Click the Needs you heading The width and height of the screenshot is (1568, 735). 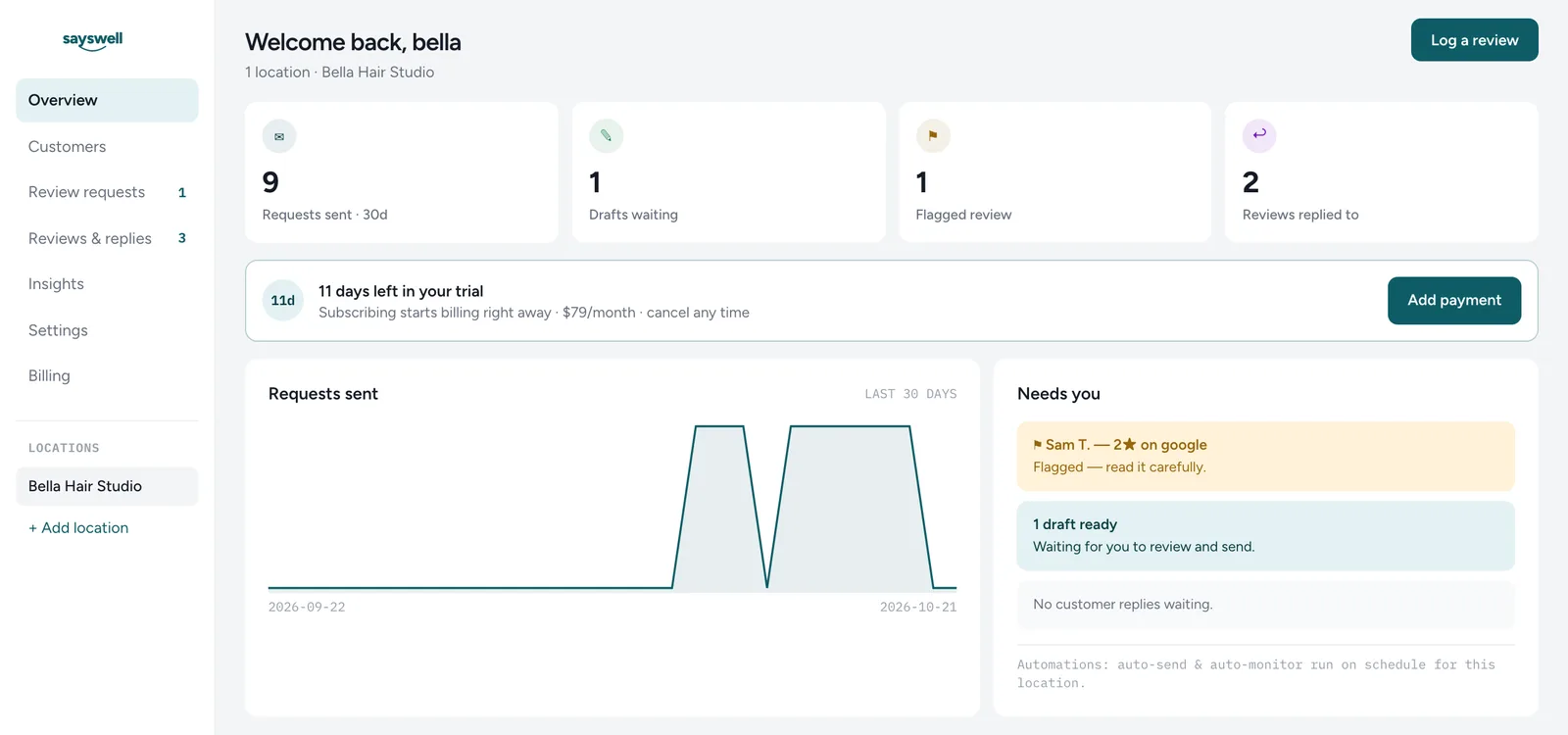point(1058,394)
